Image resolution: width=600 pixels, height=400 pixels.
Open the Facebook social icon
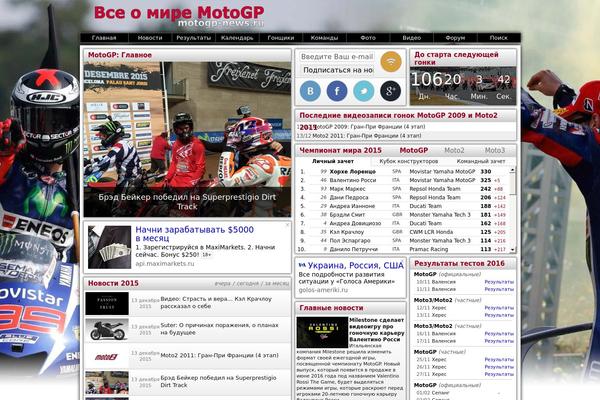[x=337, y=91]
